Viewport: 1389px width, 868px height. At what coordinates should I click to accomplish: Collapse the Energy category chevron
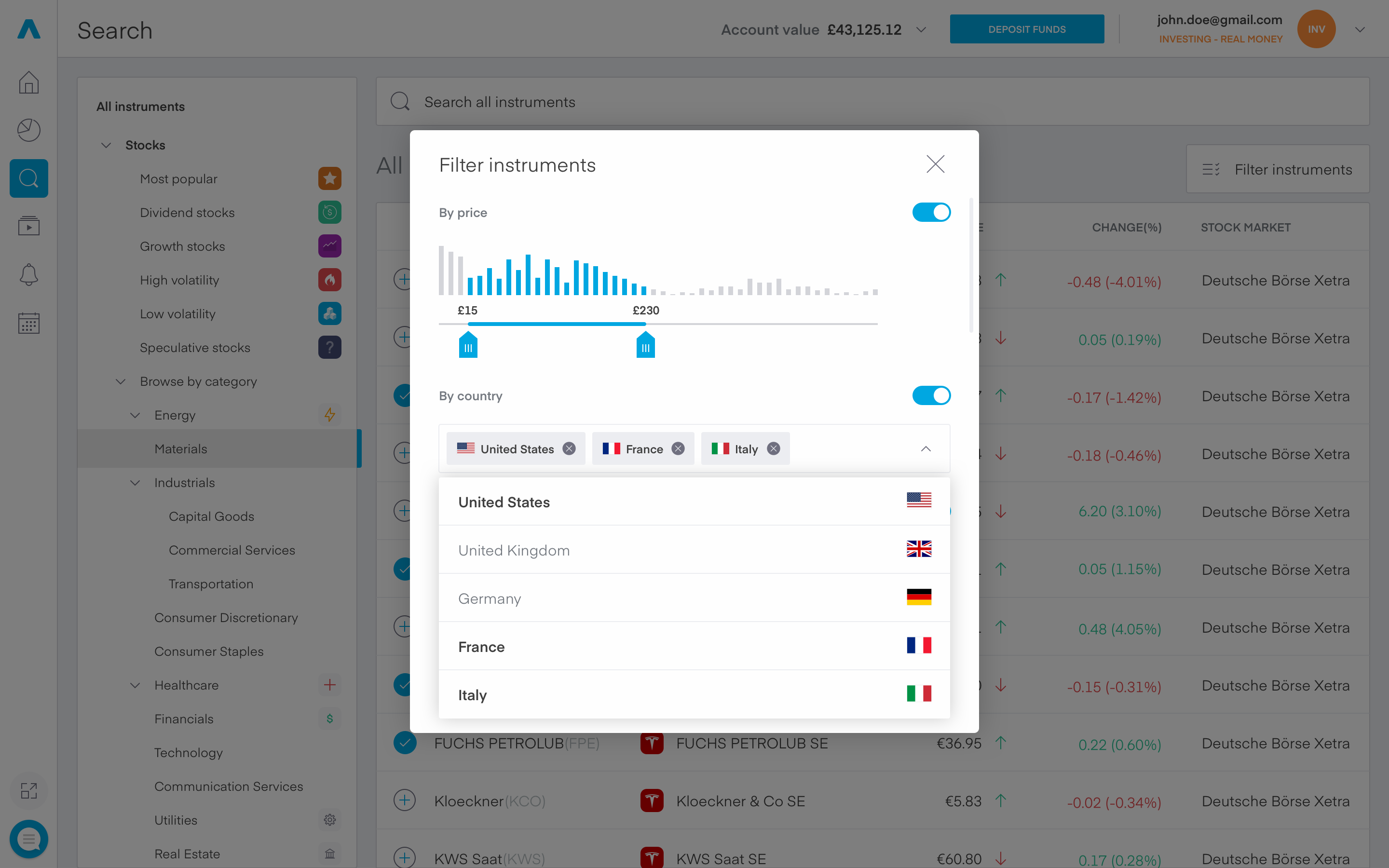coord(135,415)
